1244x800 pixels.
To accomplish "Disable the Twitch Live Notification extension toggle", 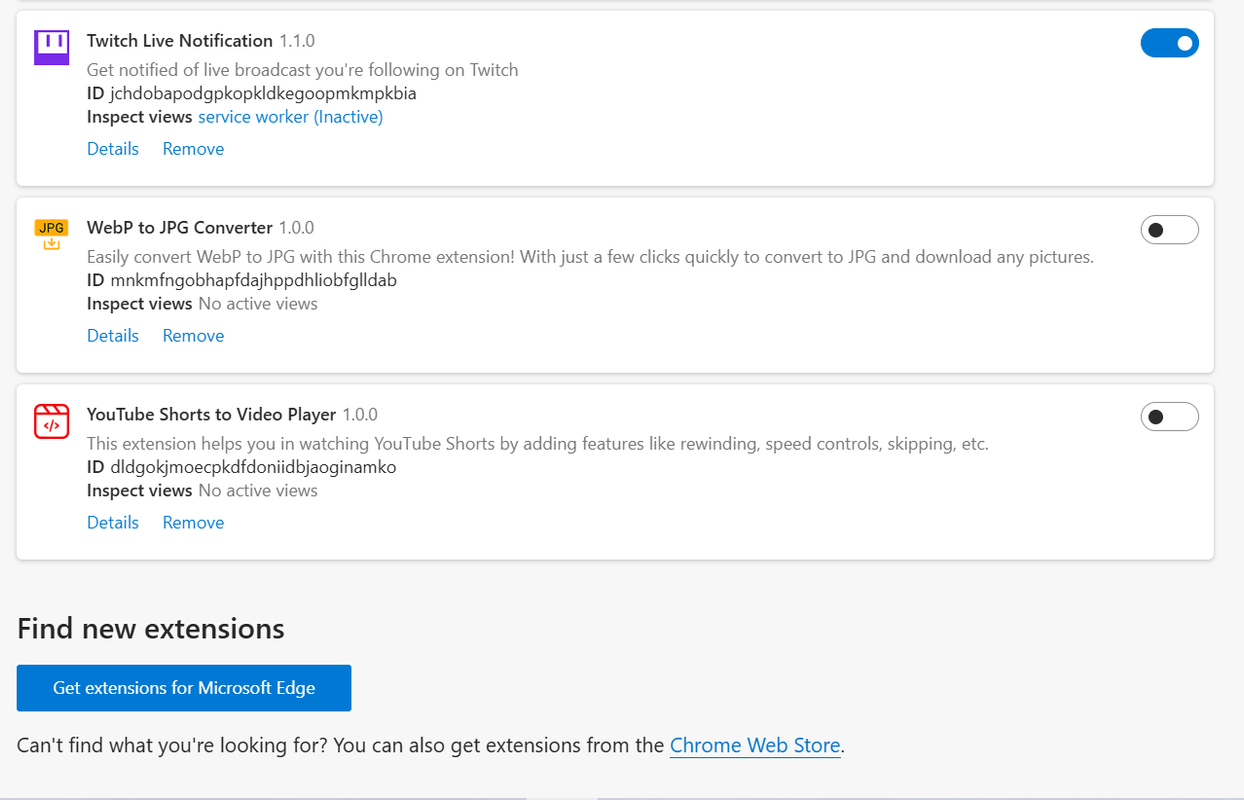I will point(1169,43).
